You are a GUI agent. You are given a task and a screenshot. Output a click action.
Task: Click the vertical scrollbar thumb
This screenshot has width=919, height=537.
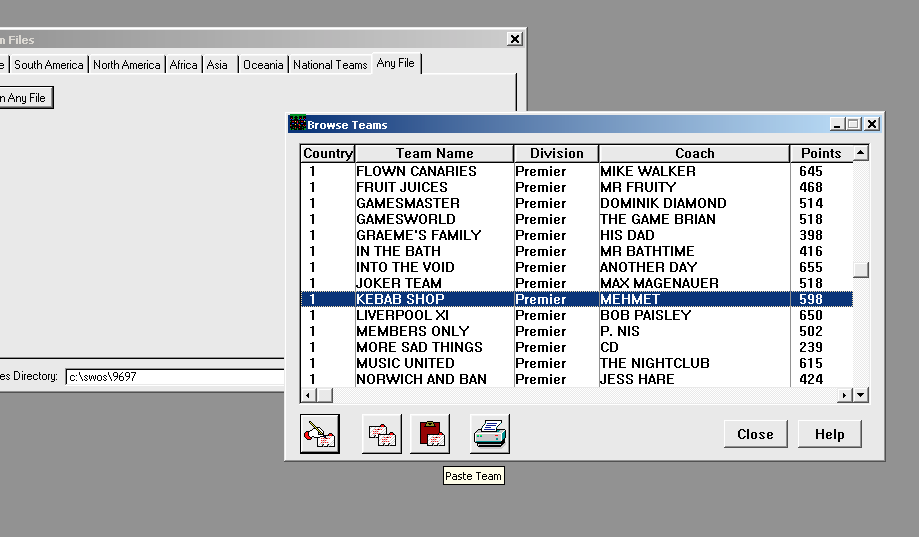(x=861, y=269)
